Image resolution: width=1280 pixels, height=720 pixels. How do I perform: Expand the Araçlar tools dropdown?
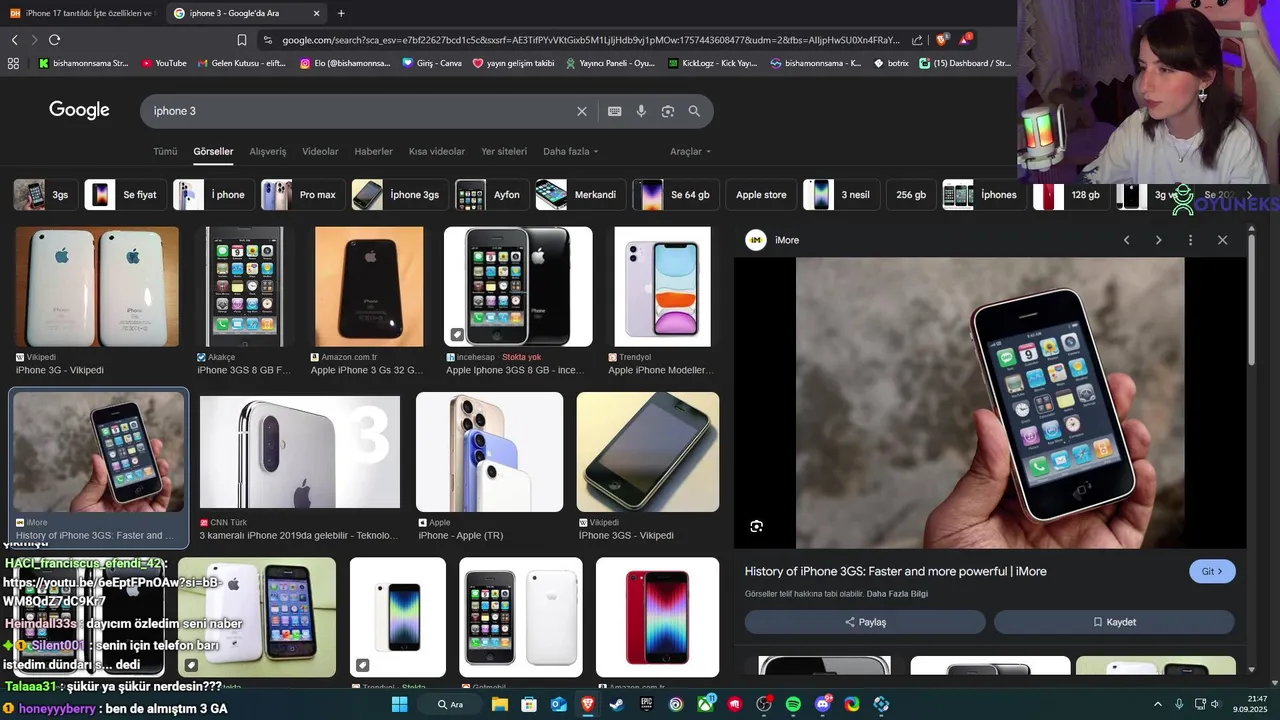pyautogui.click(x=690, y=151)
